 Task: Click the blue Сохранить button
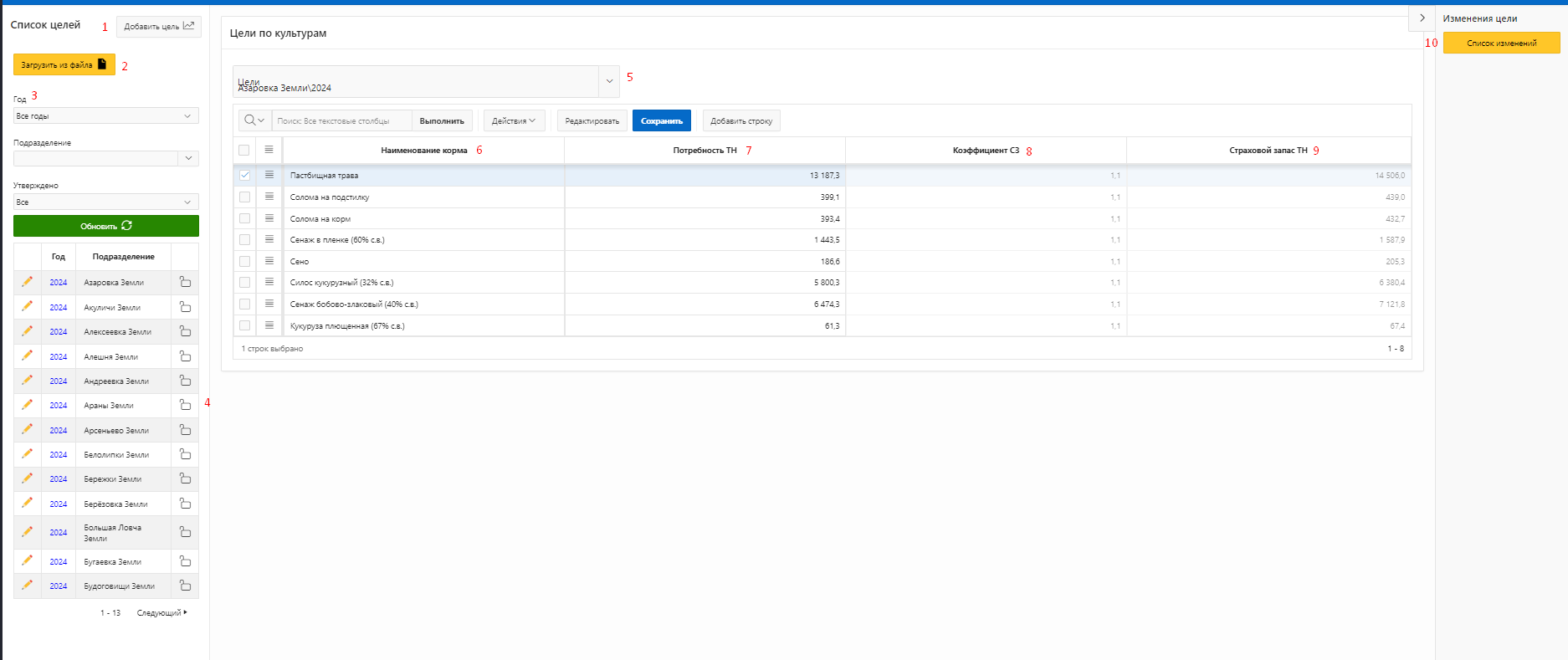pyautogui.click(x=661, y=120)
